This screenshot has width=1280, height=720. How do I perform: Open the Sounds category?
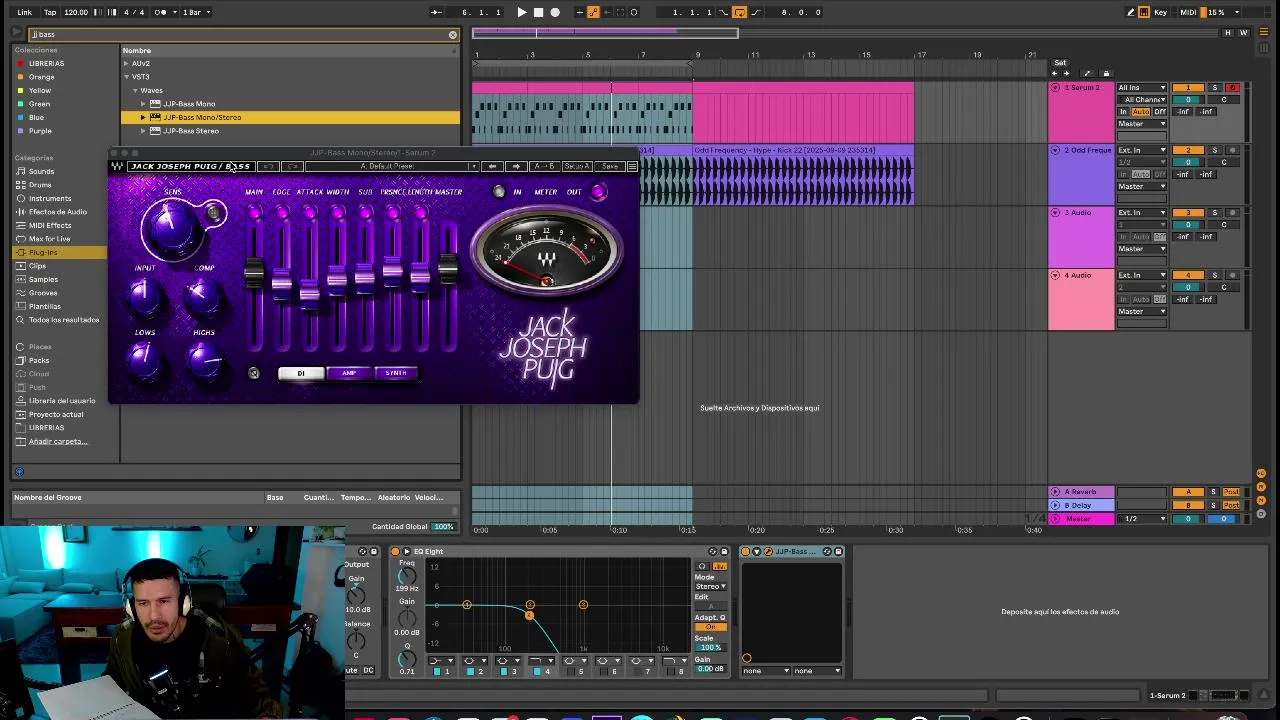click(x=41, y=171)
